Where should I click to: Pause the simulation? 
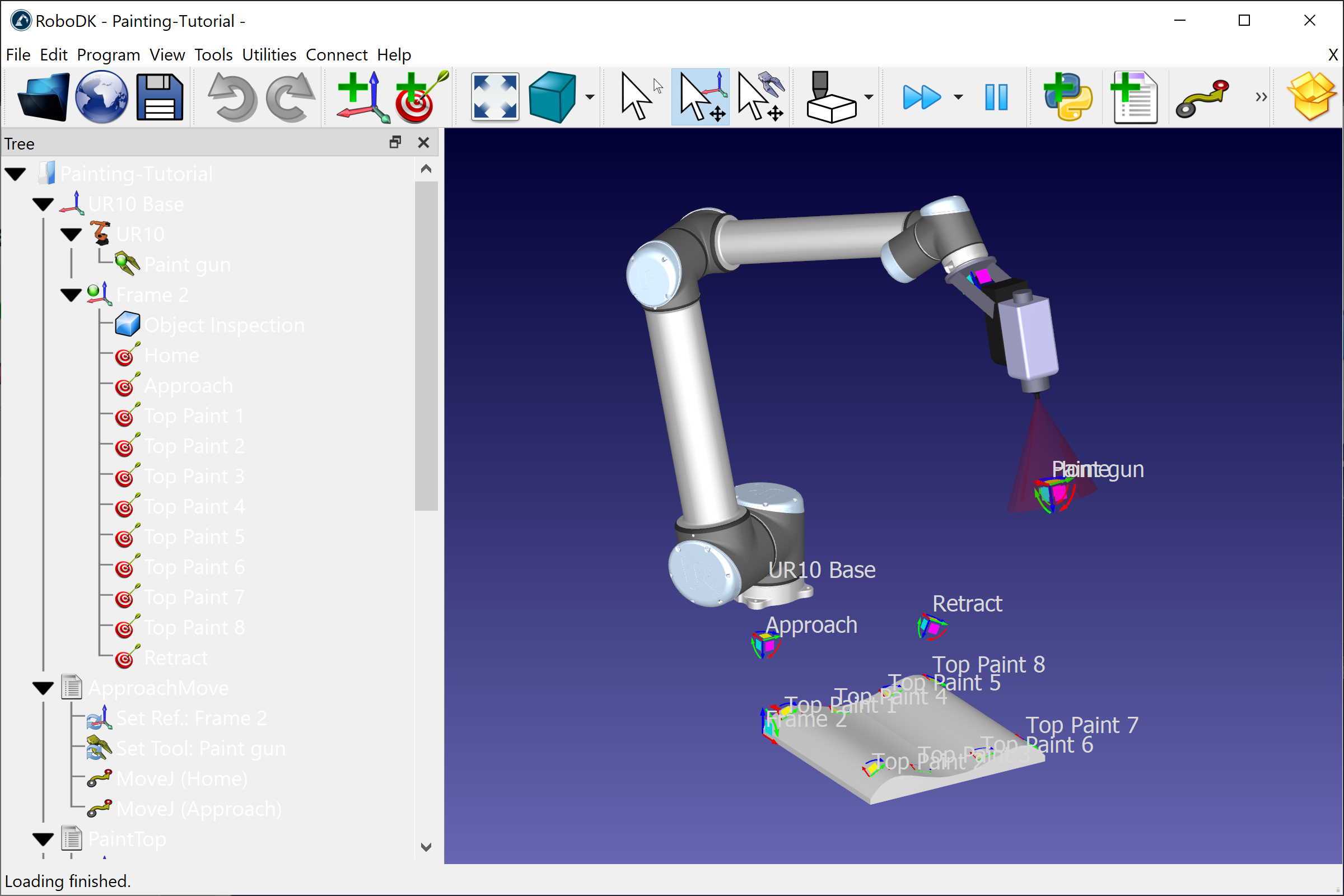(996, 97)
